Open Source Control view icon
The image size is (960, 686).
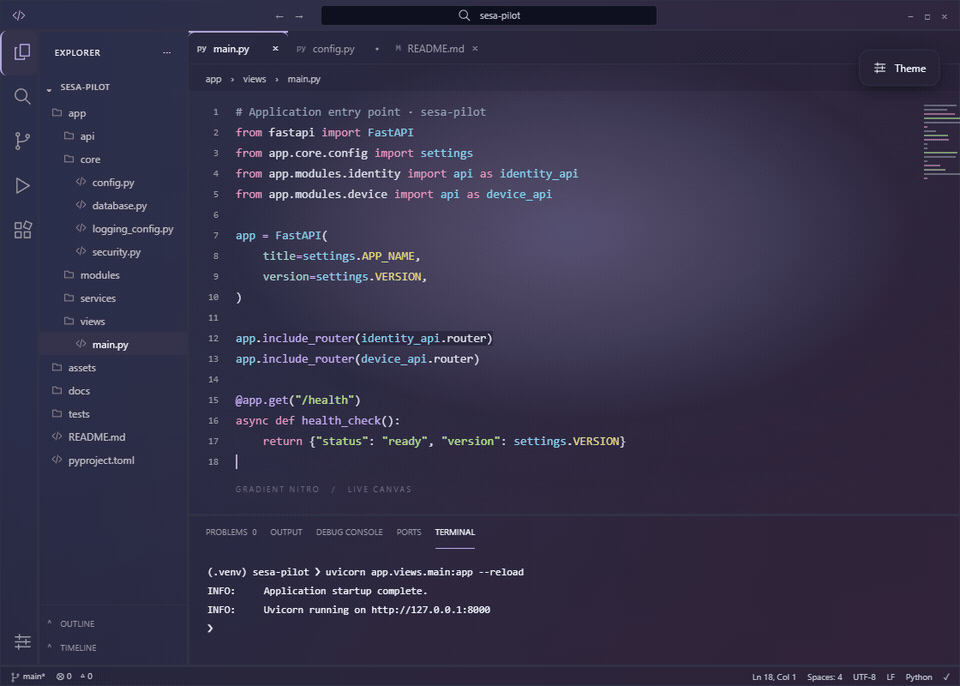[x=22, y=141]
